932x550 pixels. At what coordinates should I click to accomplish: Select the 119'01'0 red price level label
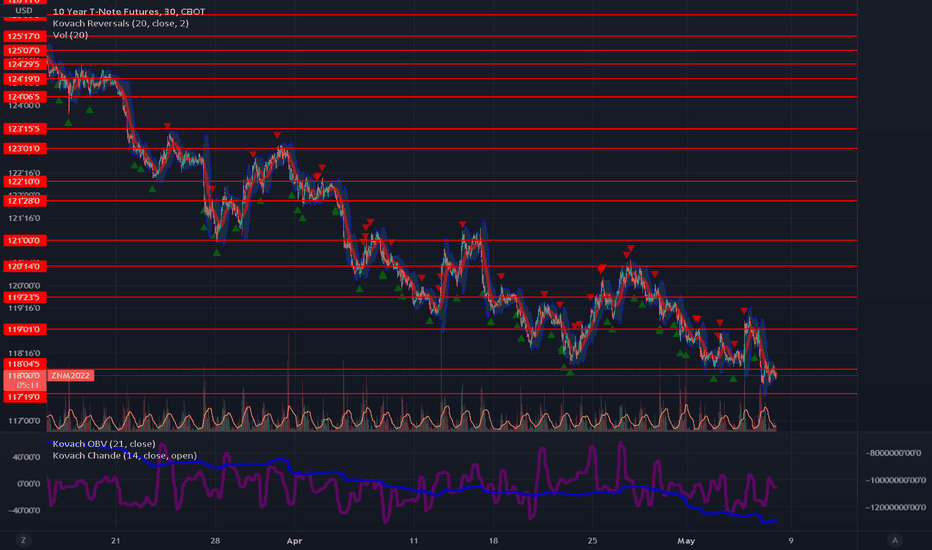24,329
